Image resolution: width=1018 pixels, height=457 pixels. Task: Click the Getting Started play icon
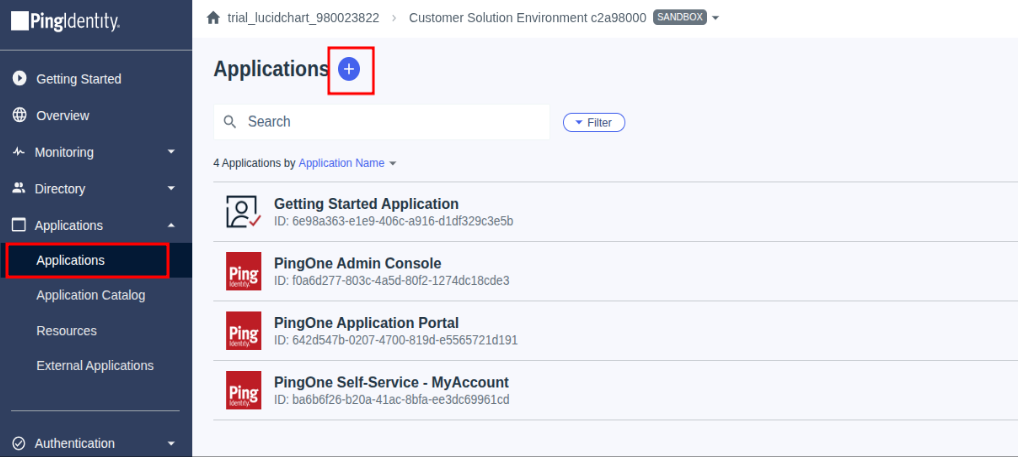pos(19,79)
